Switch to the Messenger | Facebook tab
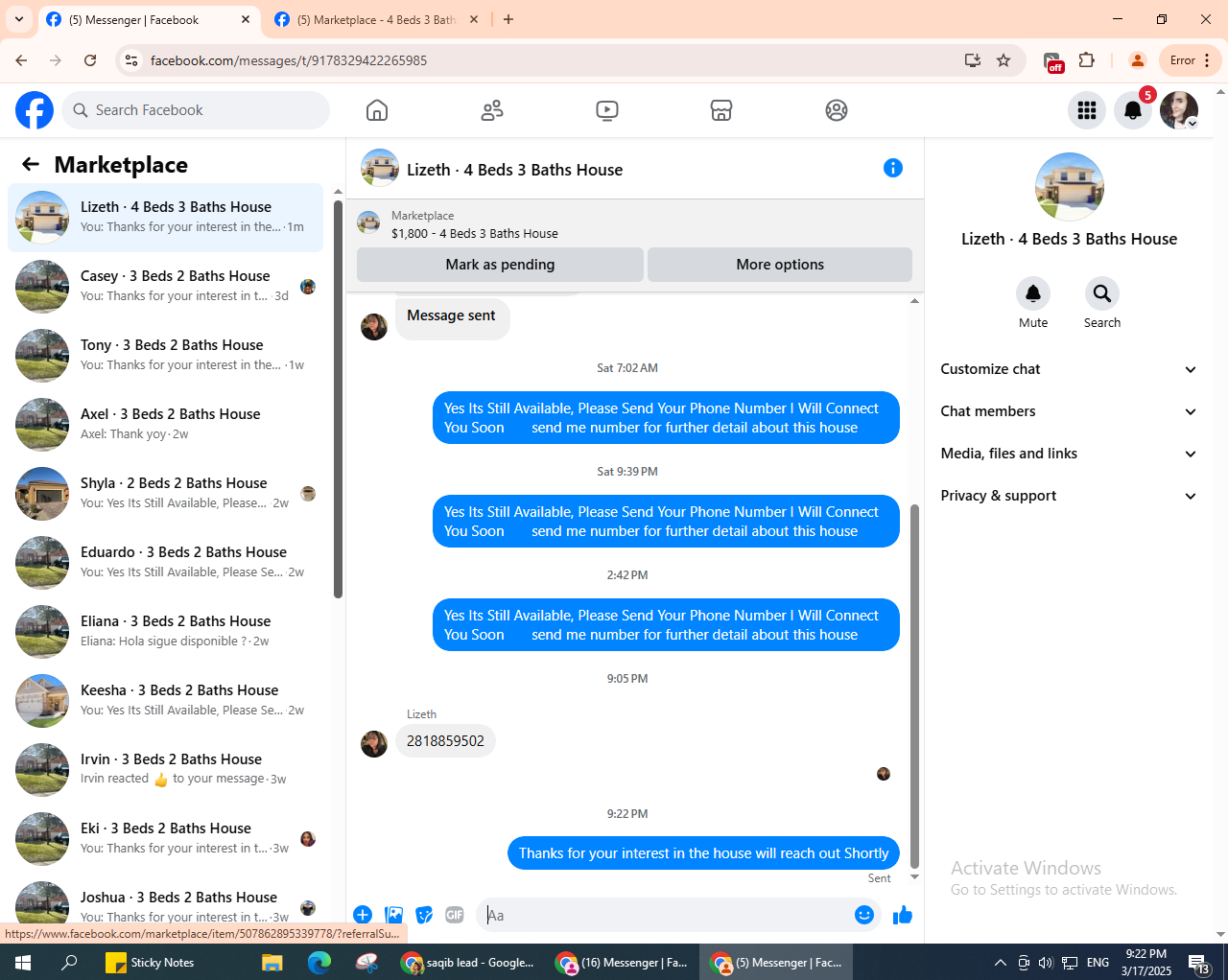Image resolution: width=1228 pixels, height=980 pixels. [149, 19]
